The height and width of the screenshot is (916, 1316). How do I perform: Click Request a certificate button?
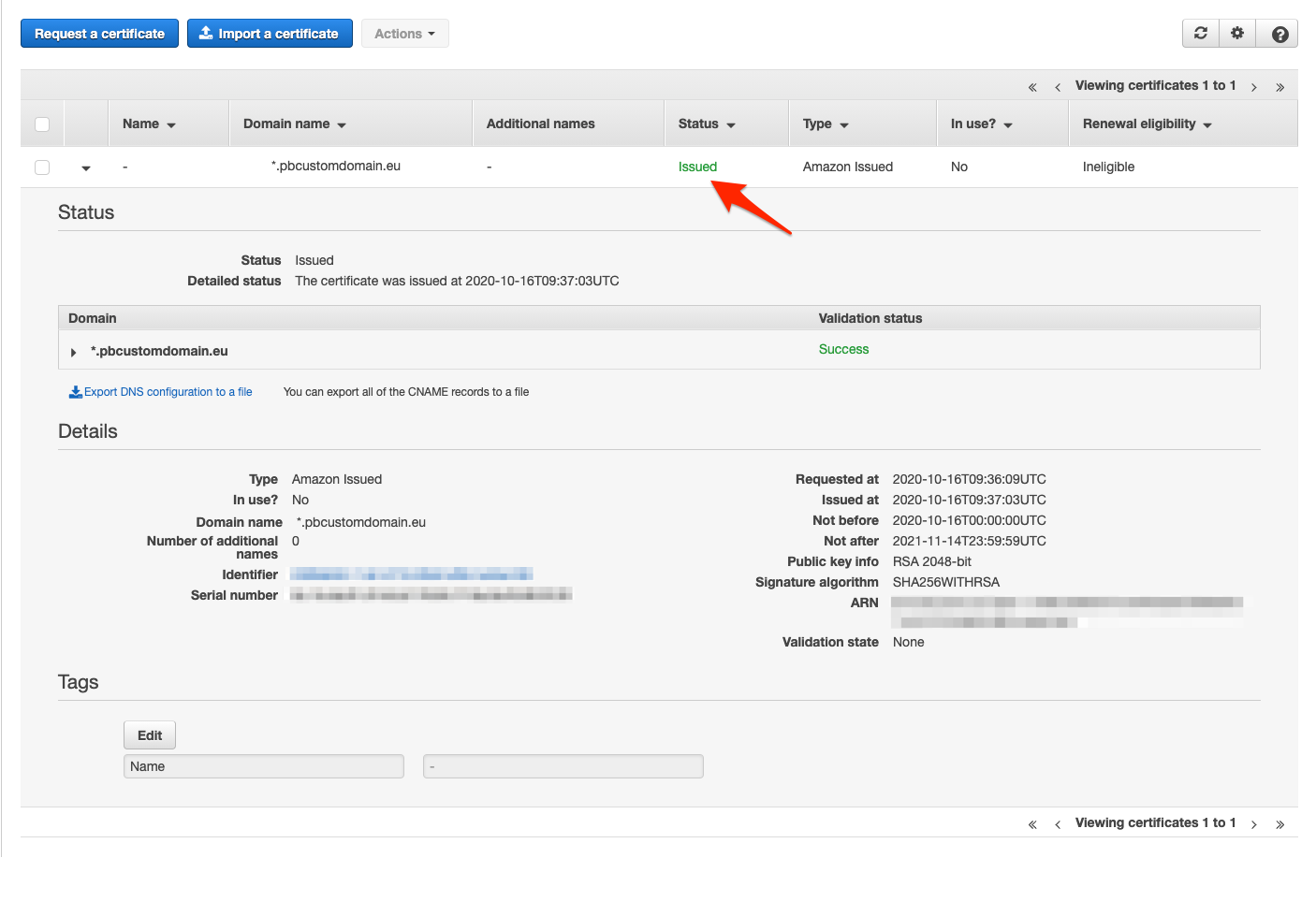99,34
